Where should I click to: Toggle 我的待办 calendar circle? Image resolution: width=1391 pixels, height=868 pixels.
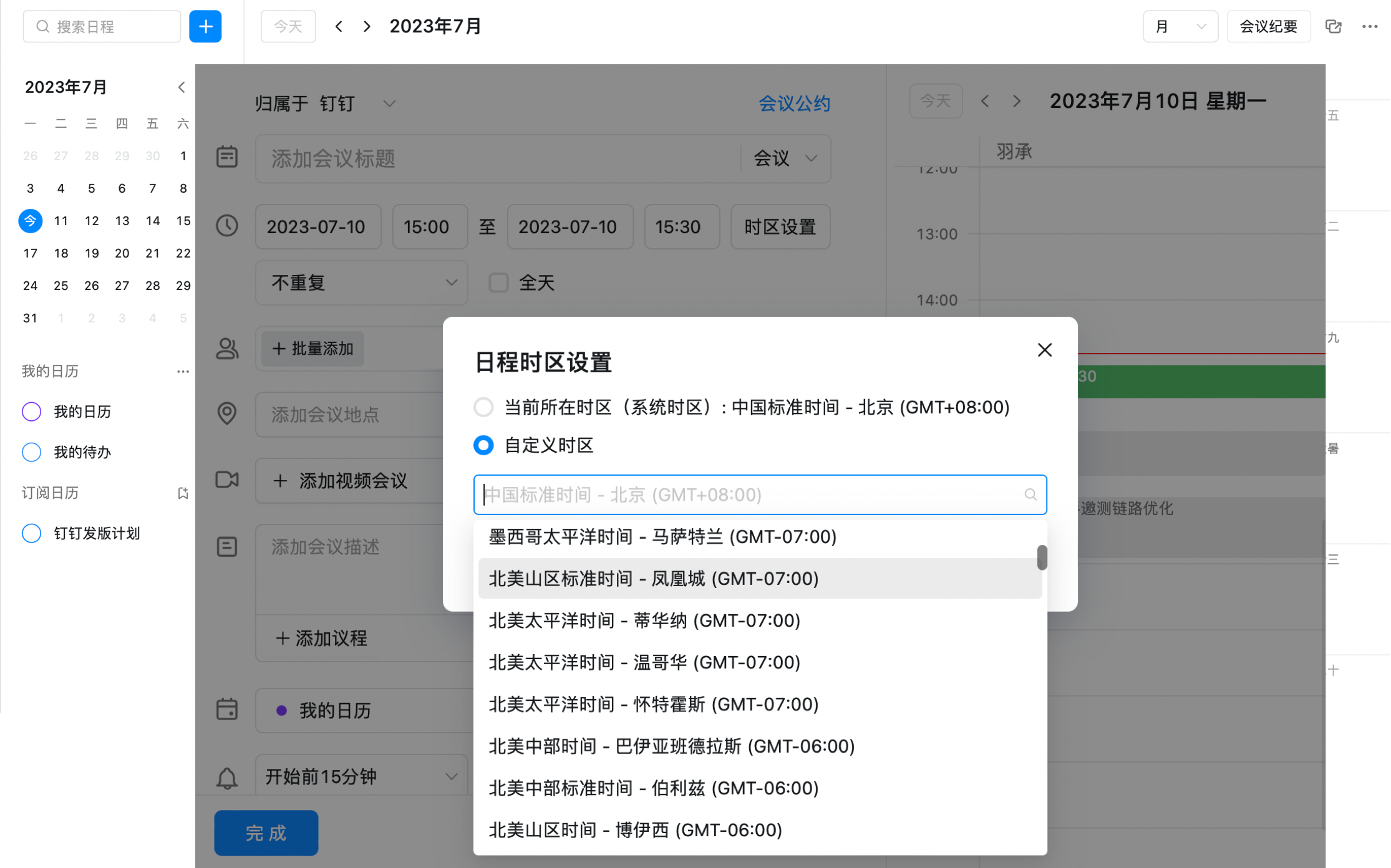click(x=31, y=452)
